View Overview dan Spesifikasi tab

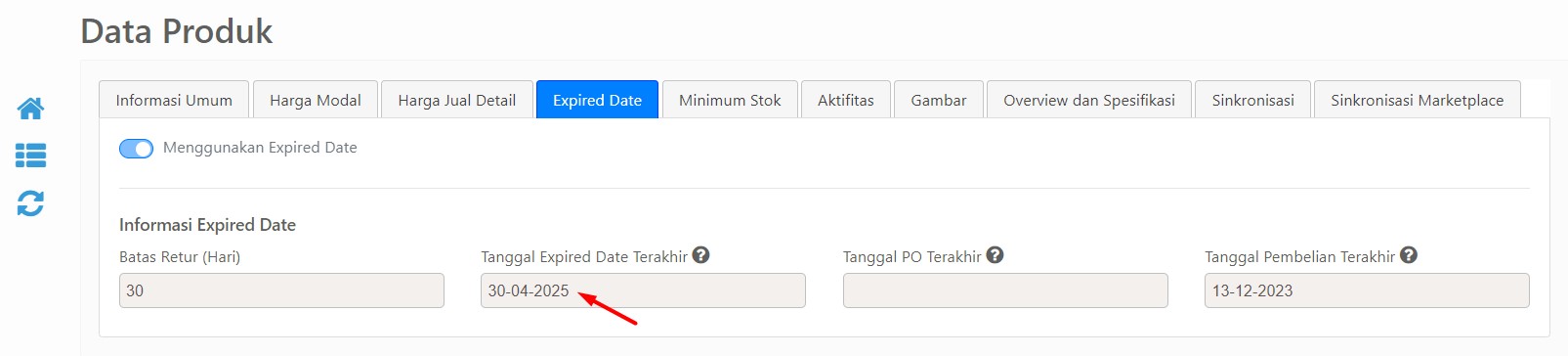[1089, 100]
